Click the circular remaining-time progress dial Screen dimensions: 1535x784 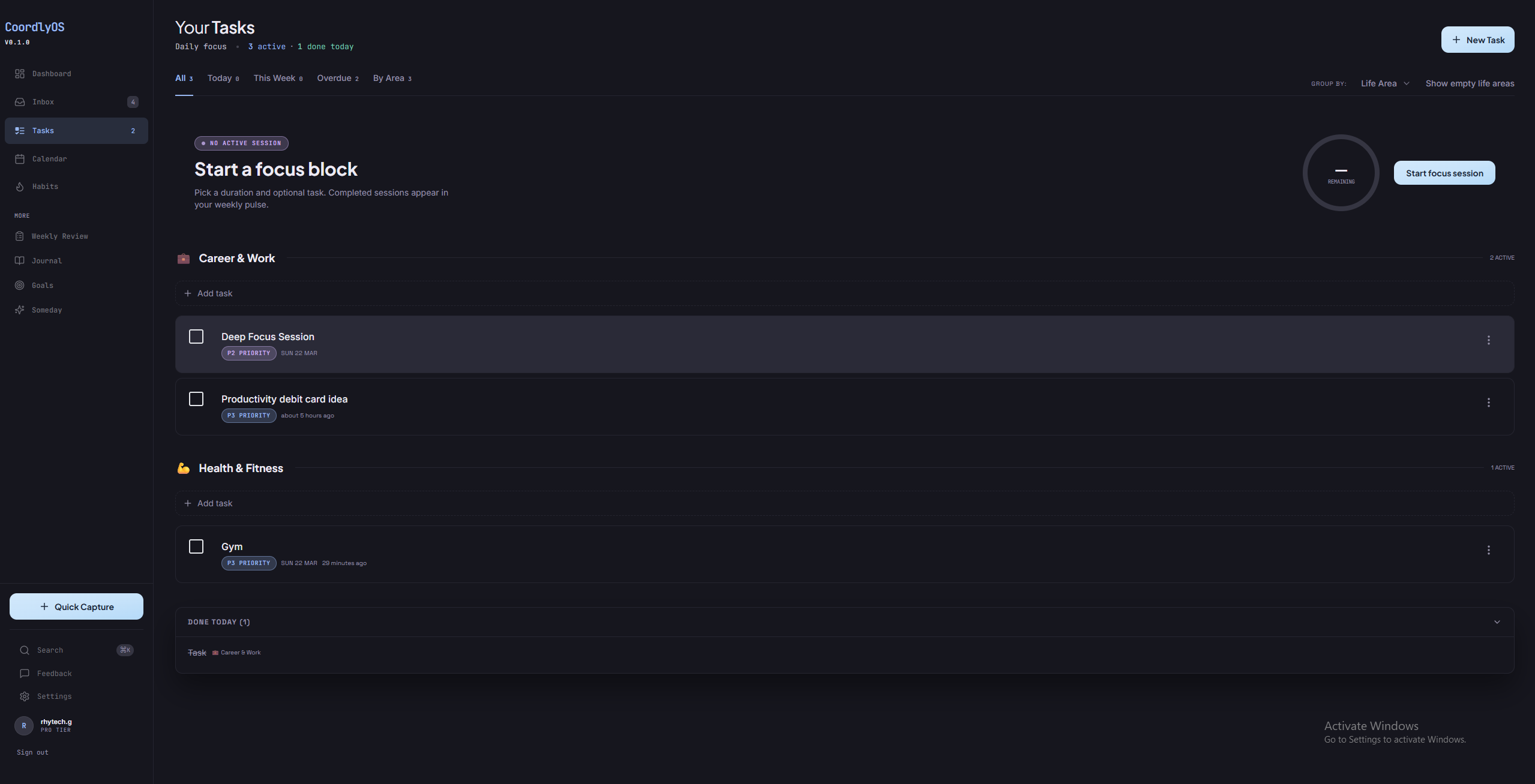[x=1341, y=173]
